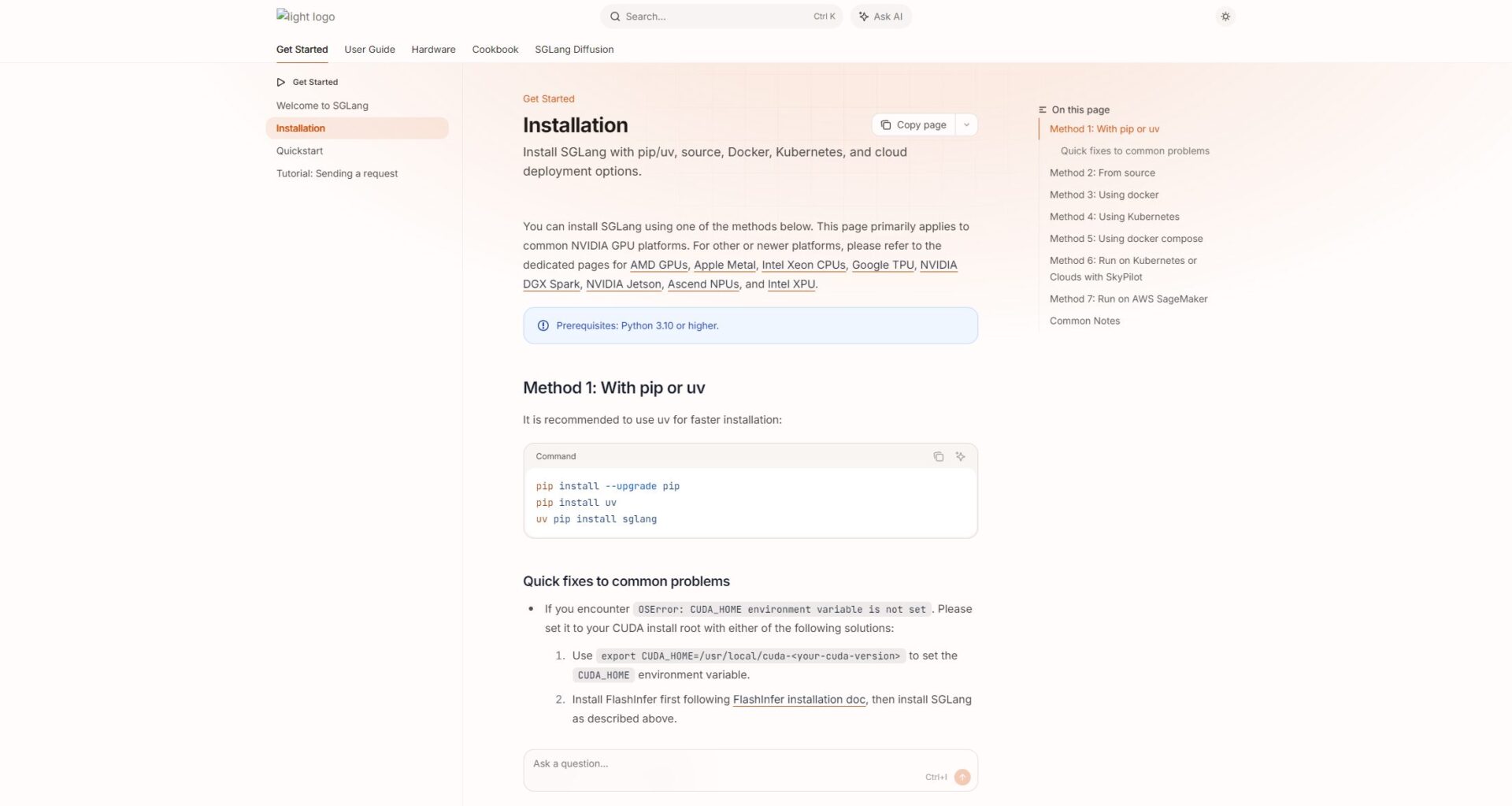Click the OSError: CUDA_HOME inline code

[782, 610]
